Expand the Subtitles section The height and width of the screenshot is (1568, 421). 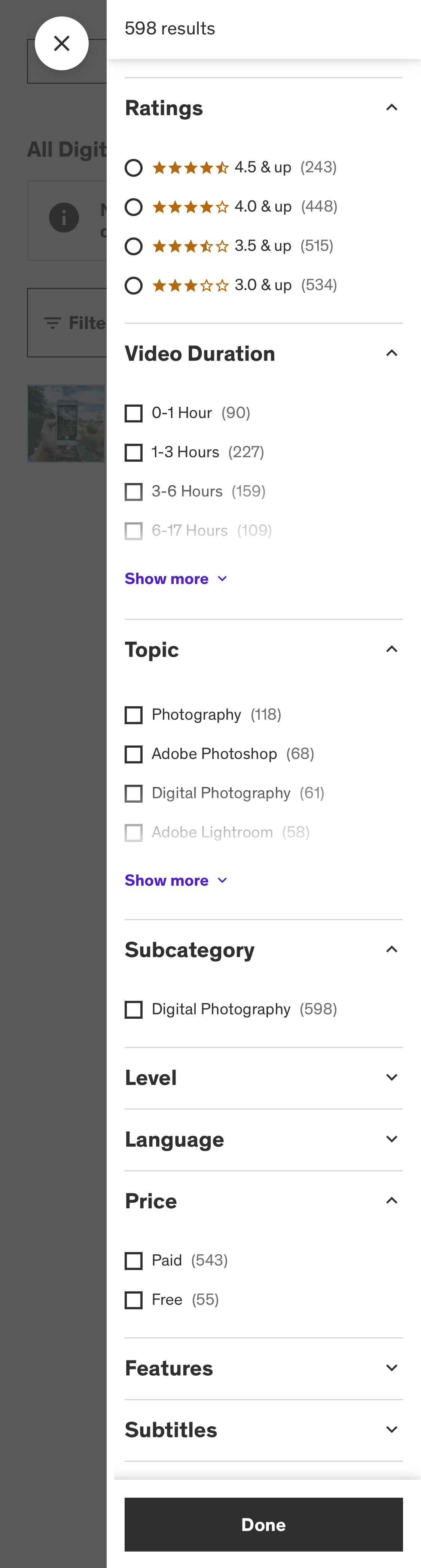pyautogui.click(x=392, y=1429)
